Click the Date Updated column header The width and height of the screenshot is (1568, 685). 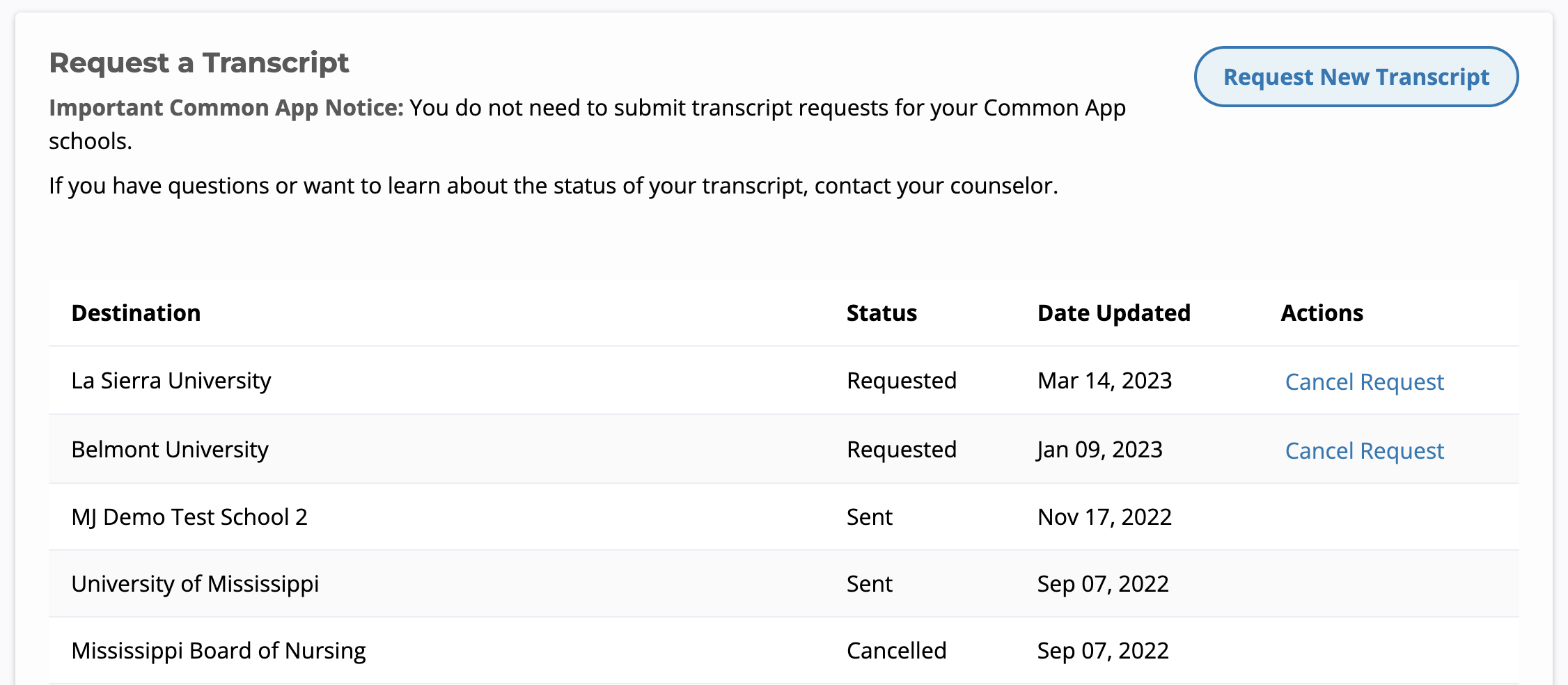[x=1113, y=313]
